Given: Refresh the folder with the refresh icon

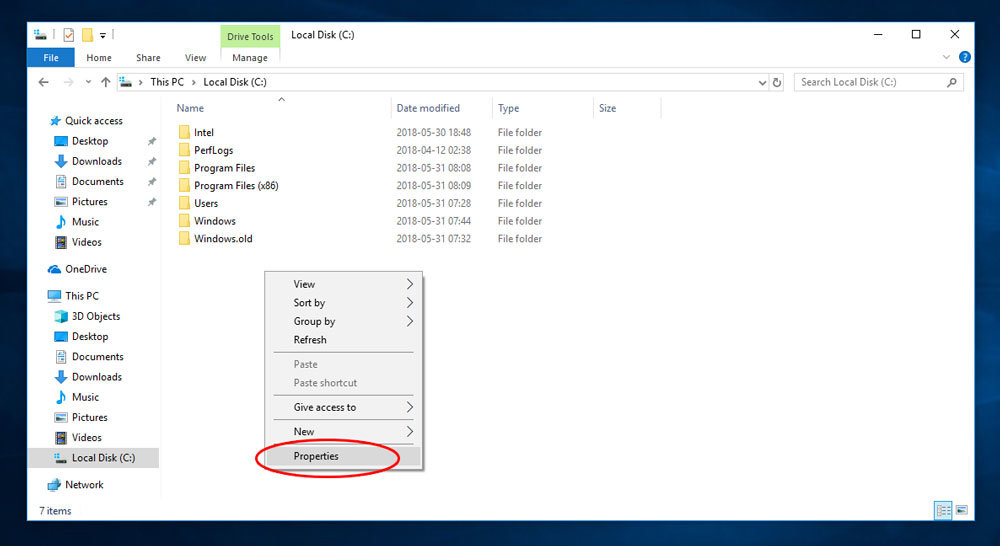Looking at the screenshot, I should pyautogui.click(x=777, y=82).
